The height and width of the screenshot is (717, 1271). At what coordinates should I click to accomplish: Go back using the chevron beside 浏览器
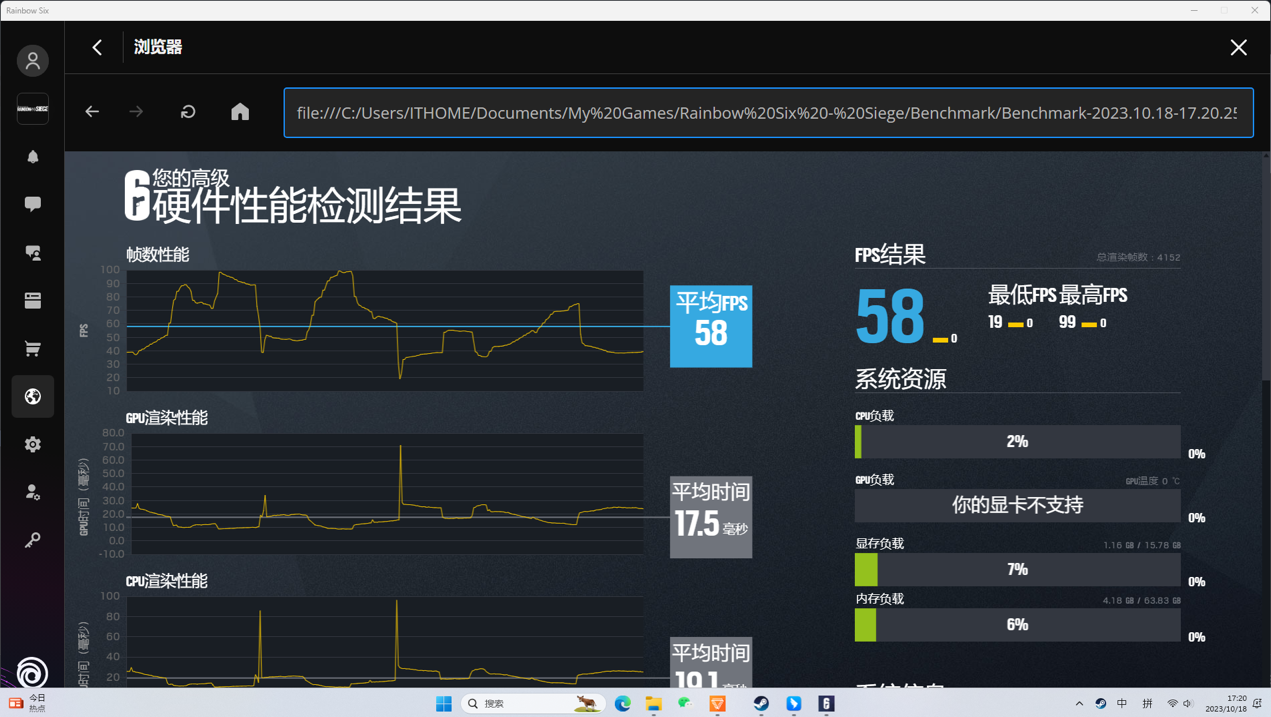pyautogui.click(x=97, y=47)
